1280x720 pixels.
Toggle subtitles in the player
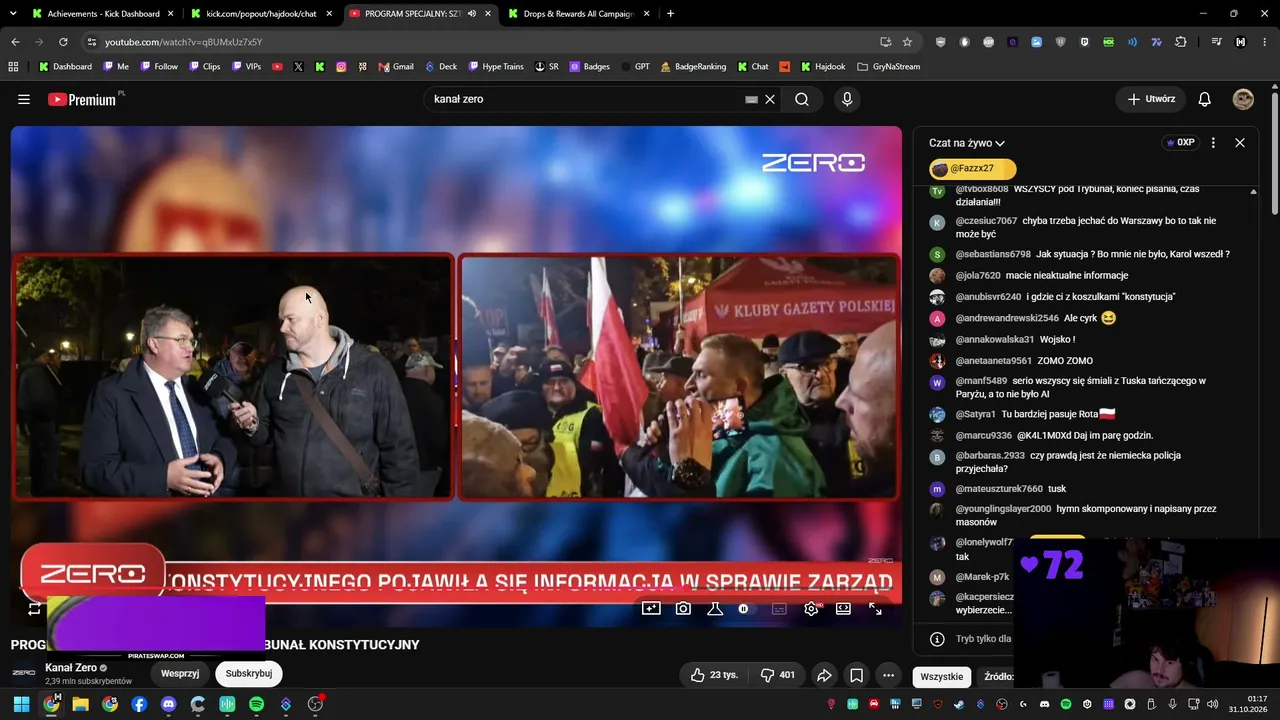coord(779,608)
